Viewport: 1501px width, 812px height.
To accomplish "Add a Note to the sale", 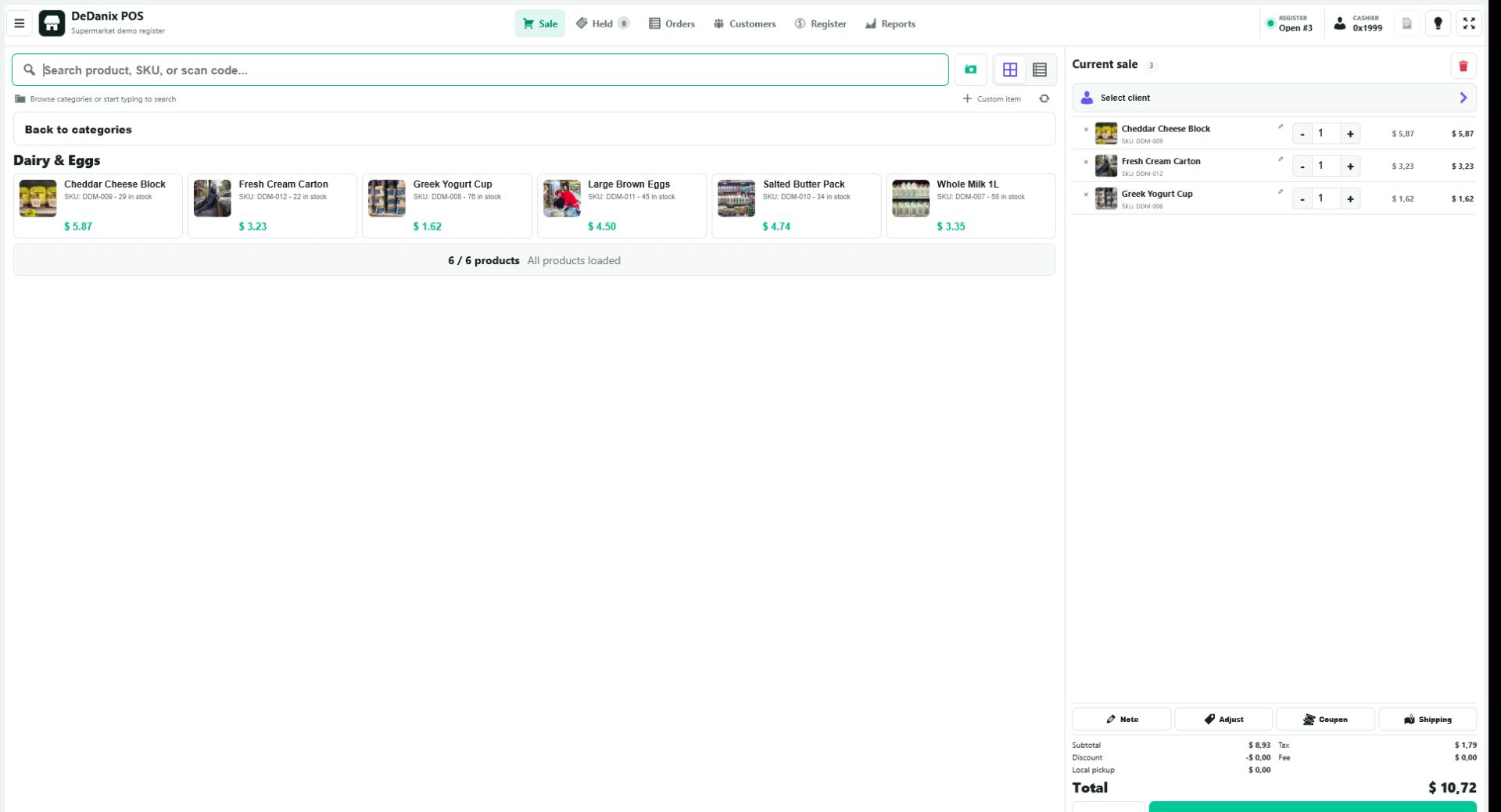I will [1121, 719].
